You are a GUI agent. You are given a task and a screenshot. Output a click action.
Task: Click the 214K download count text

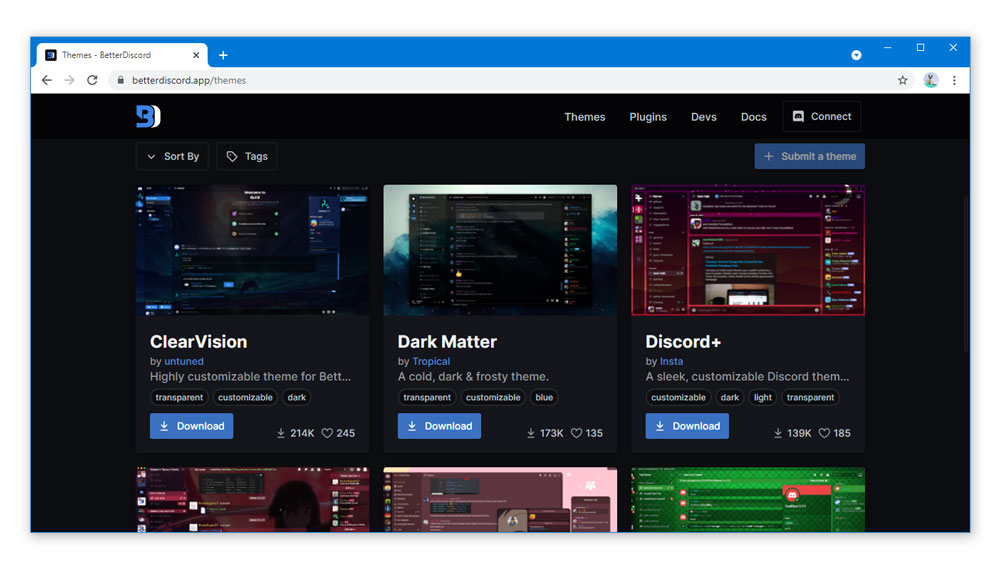pos(302,433)
